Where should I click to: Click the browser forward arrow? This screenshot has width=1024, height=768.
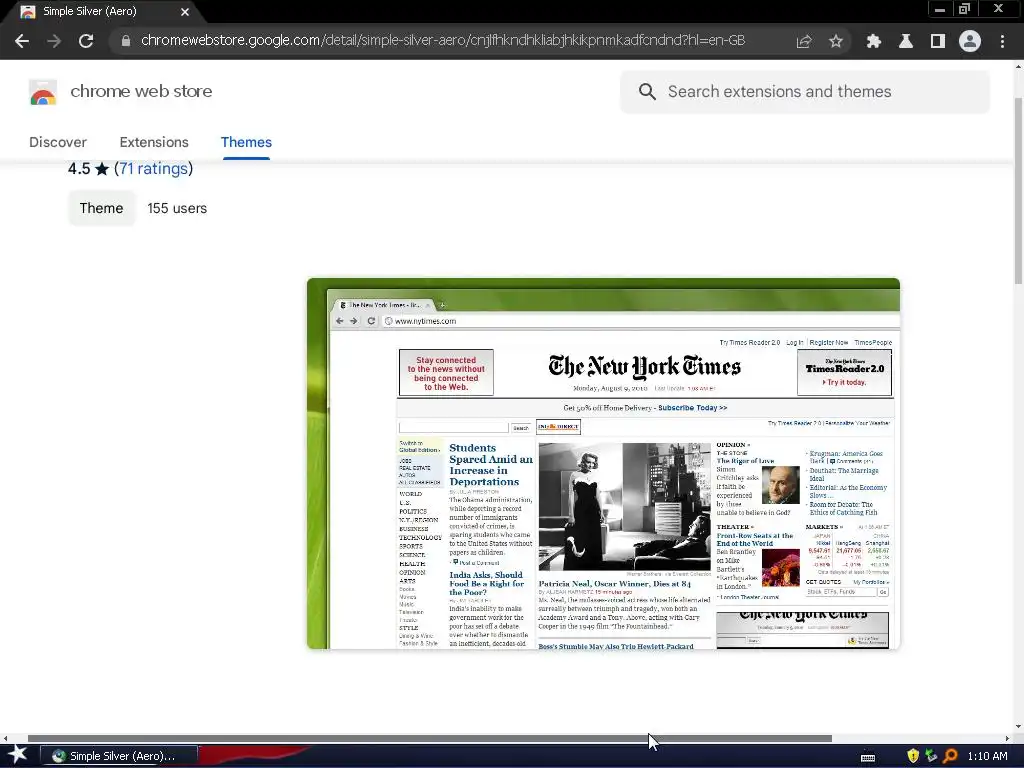(54, 41)
